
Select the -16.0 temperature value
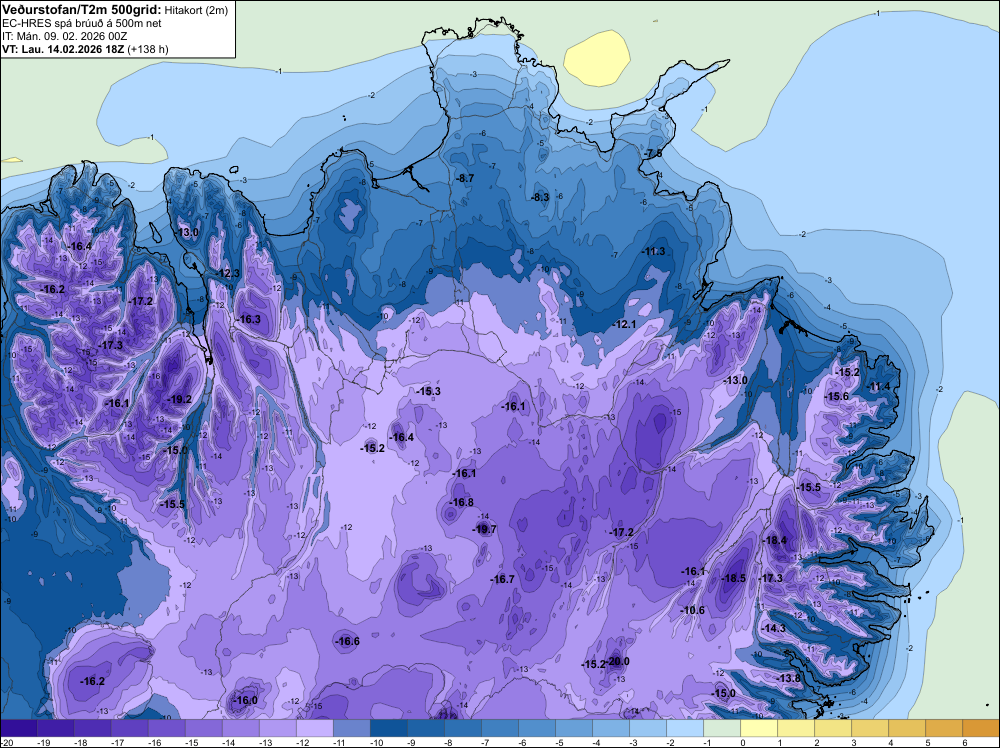point(245,700)
